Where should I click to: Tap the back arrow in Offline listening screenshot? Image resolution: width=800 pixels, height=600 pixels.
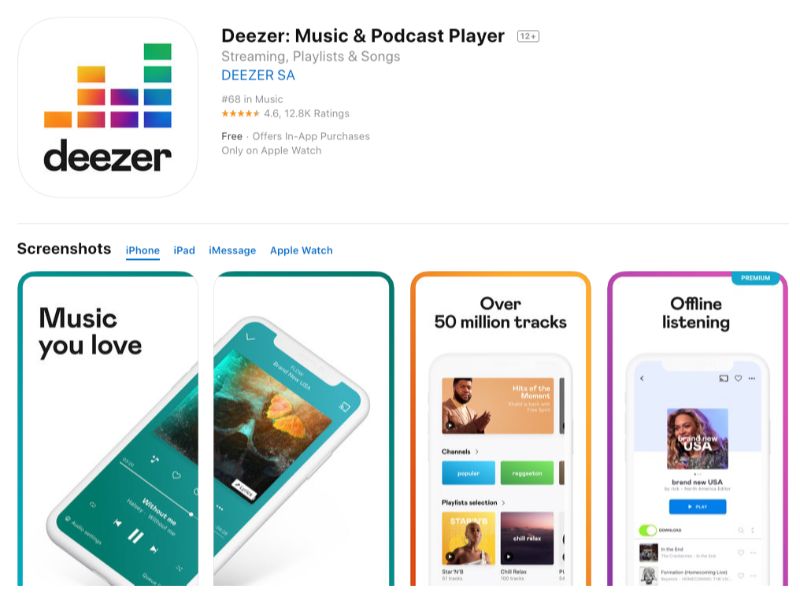tap(642, 378)
